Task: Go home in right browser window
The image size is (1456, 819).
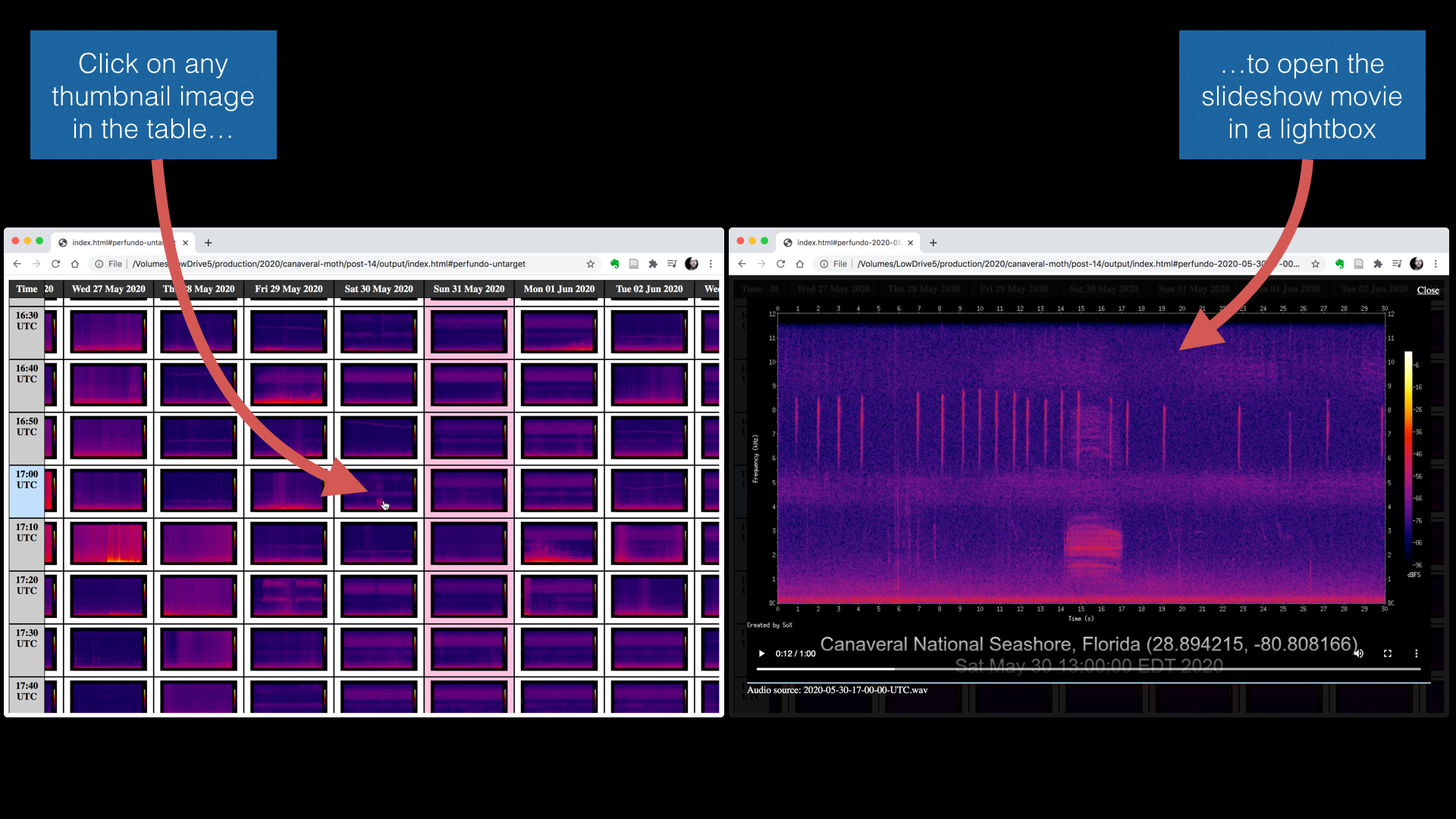Action: pos(799,264)
